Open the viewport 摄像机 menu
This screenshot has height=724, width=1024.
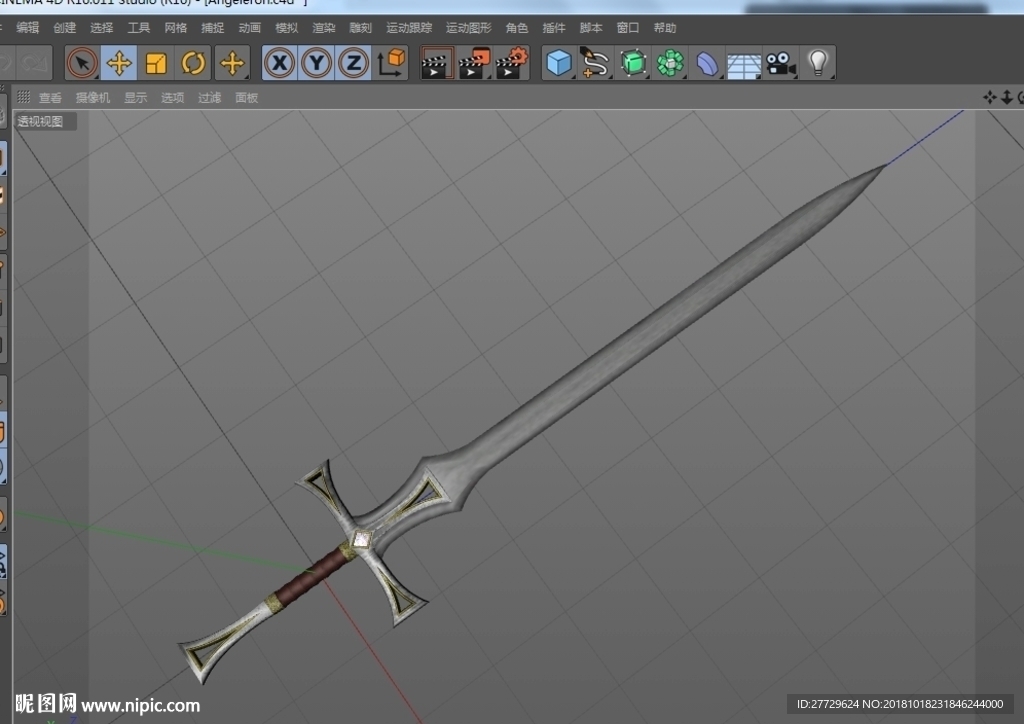(x=93, y=98)
